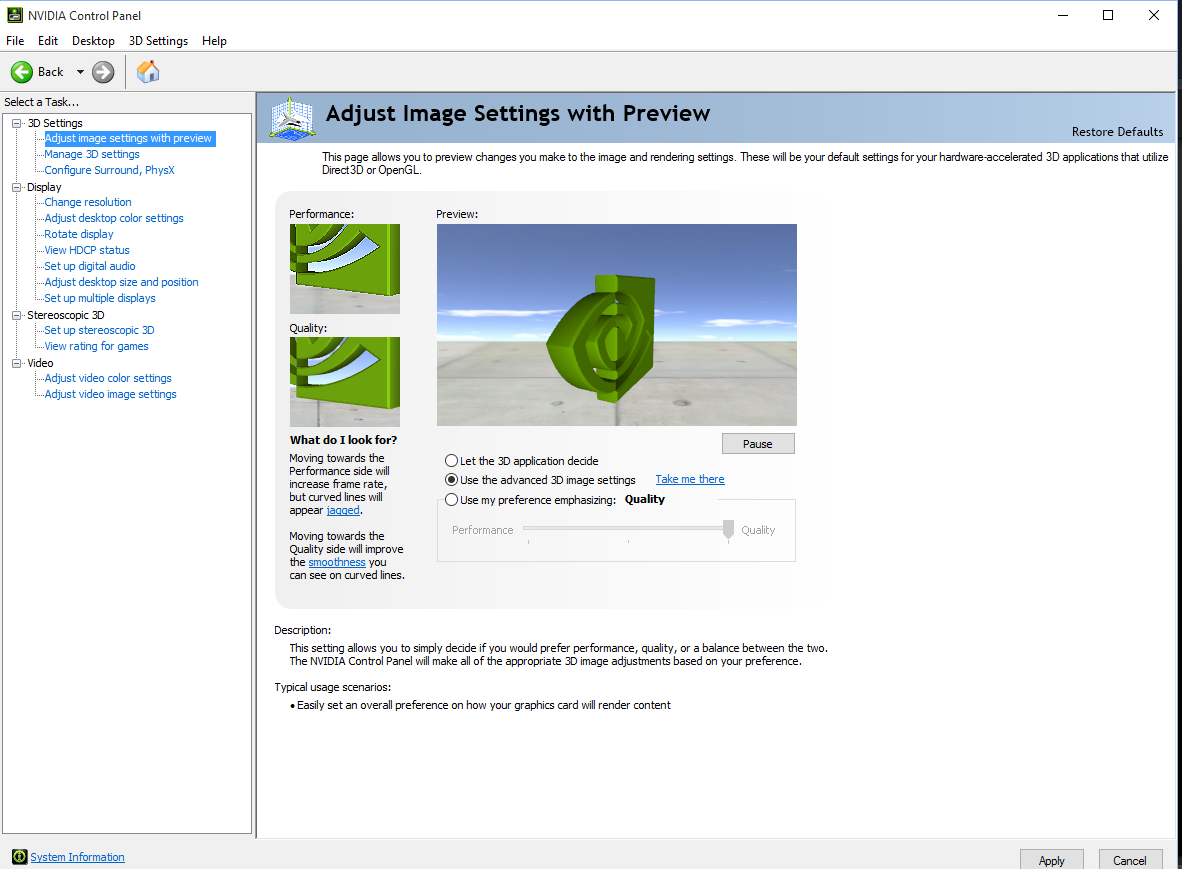
Task: Click the Performance-Quality slider thumb
Action: (x=728, y=530)
